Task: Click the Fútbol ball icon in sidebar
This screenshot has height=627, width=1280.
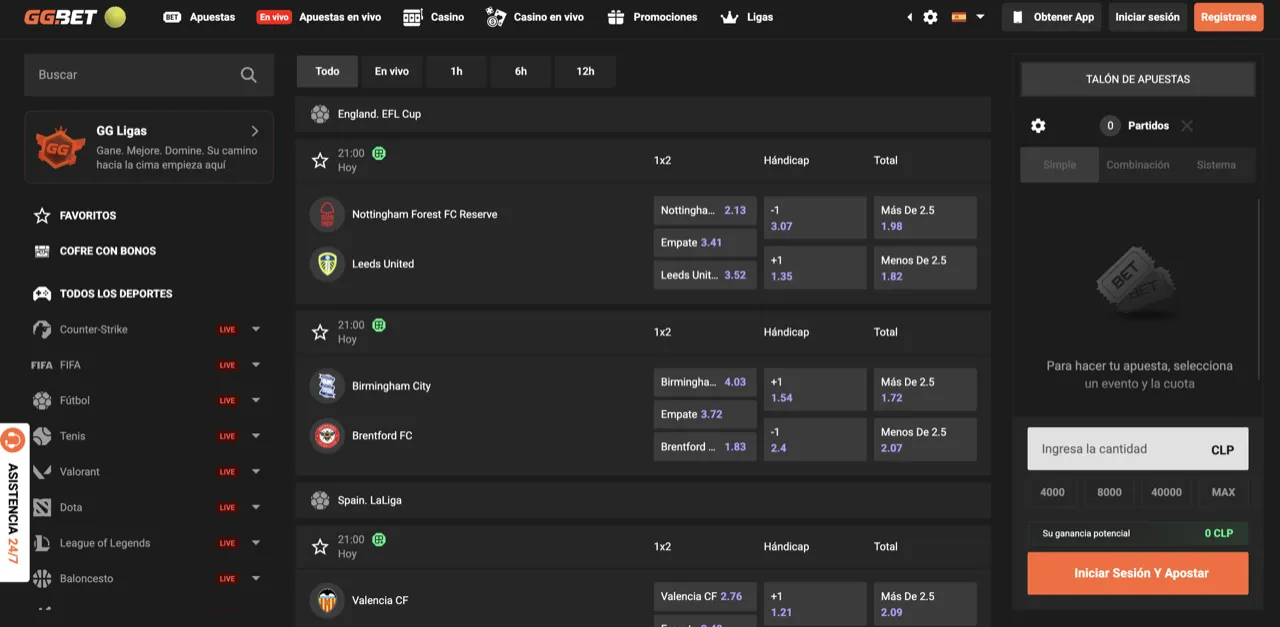Action: [42, 400]
